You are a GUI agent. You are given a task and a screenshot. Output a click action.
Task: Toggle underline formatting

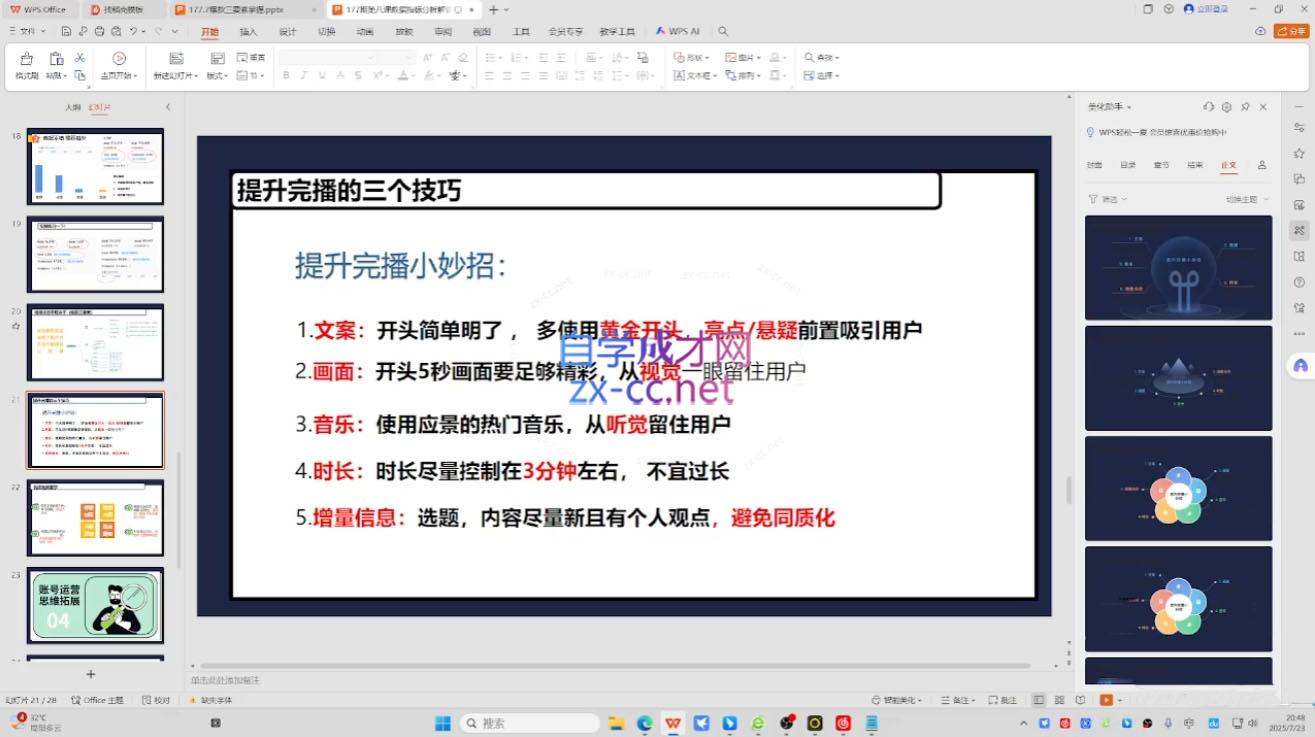[x=322, y=76]
